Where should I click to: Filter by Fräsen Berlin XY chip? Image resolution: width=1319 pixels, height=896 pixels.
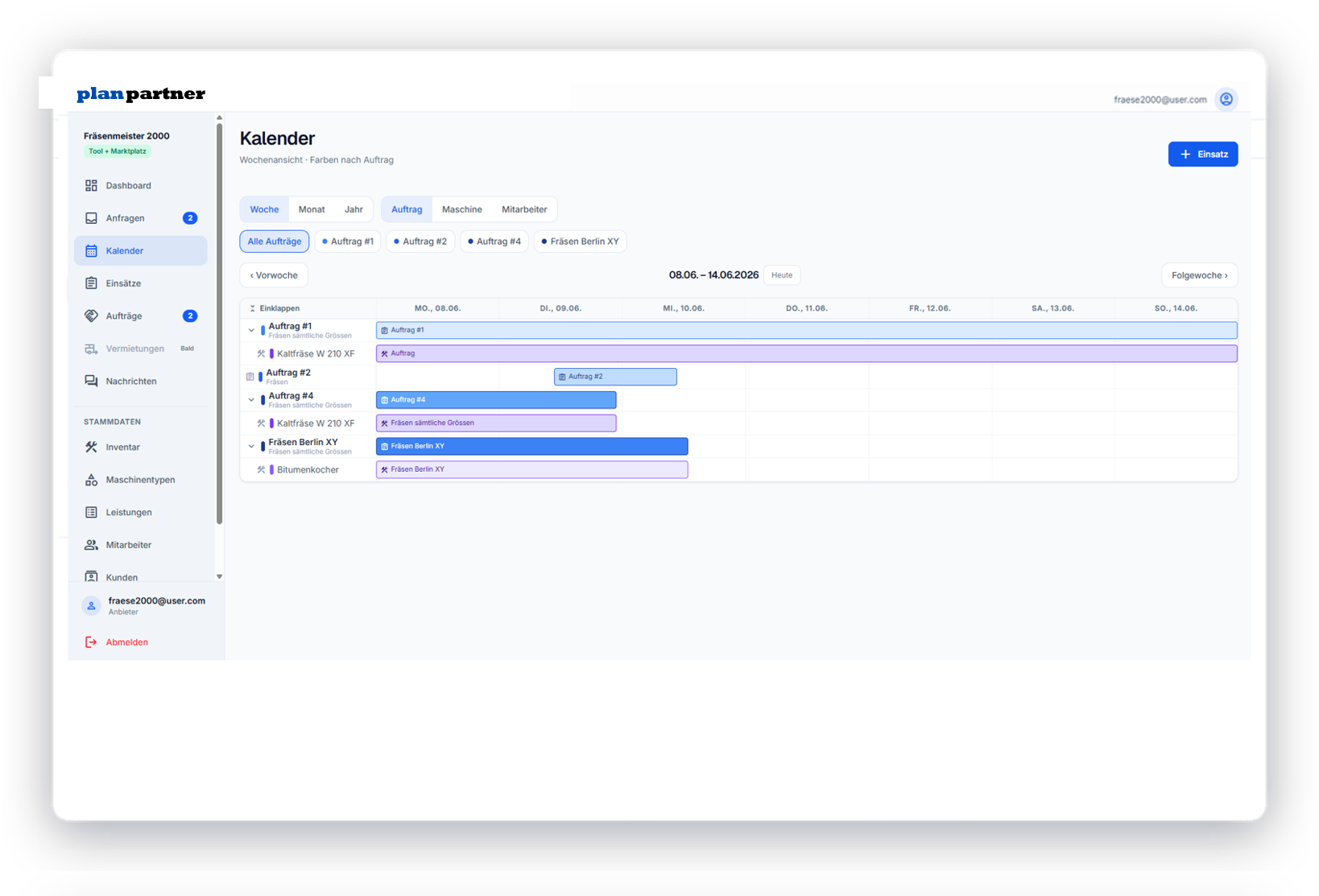coord(581,242)
